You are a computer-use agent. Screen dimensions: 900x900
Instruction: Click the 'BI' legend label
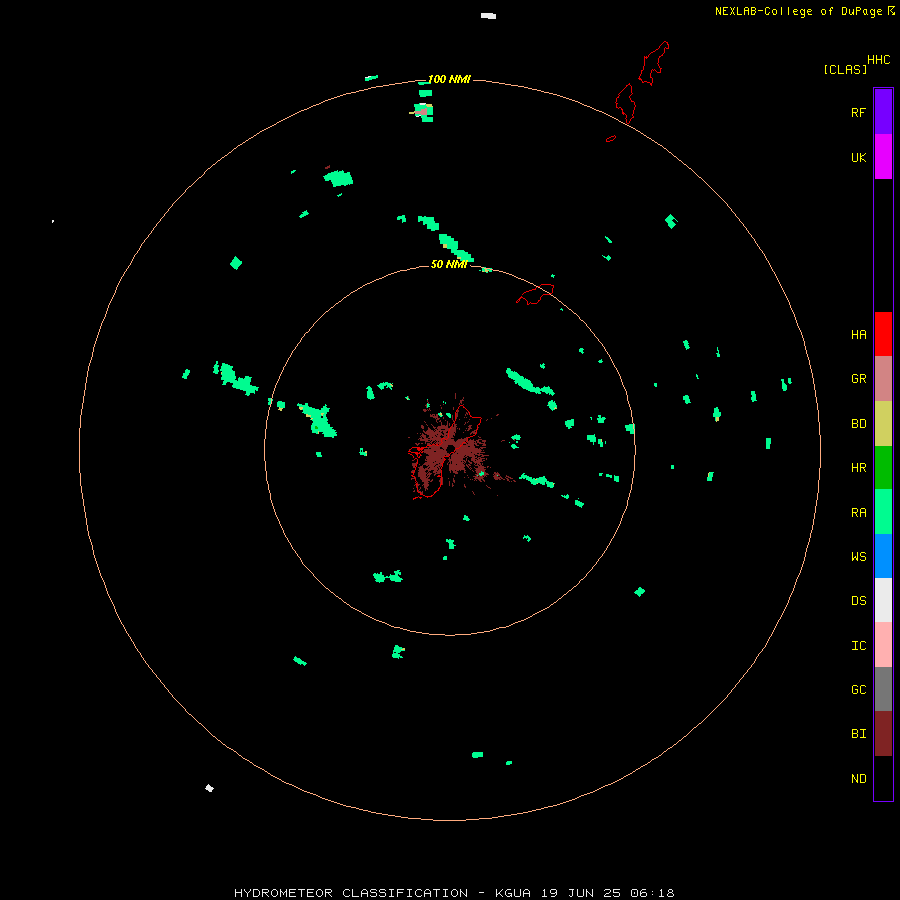click(x=858, y=734)
